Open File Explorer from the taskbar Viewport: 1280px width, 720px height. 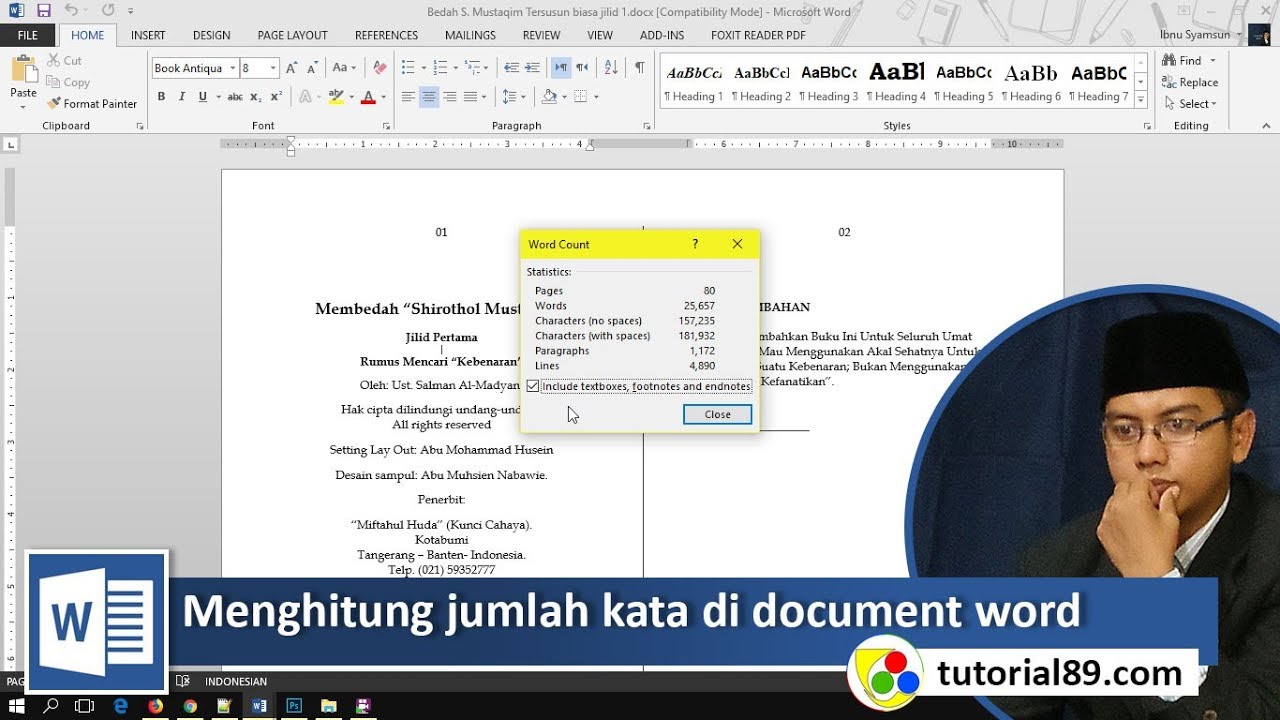(328, 705)
